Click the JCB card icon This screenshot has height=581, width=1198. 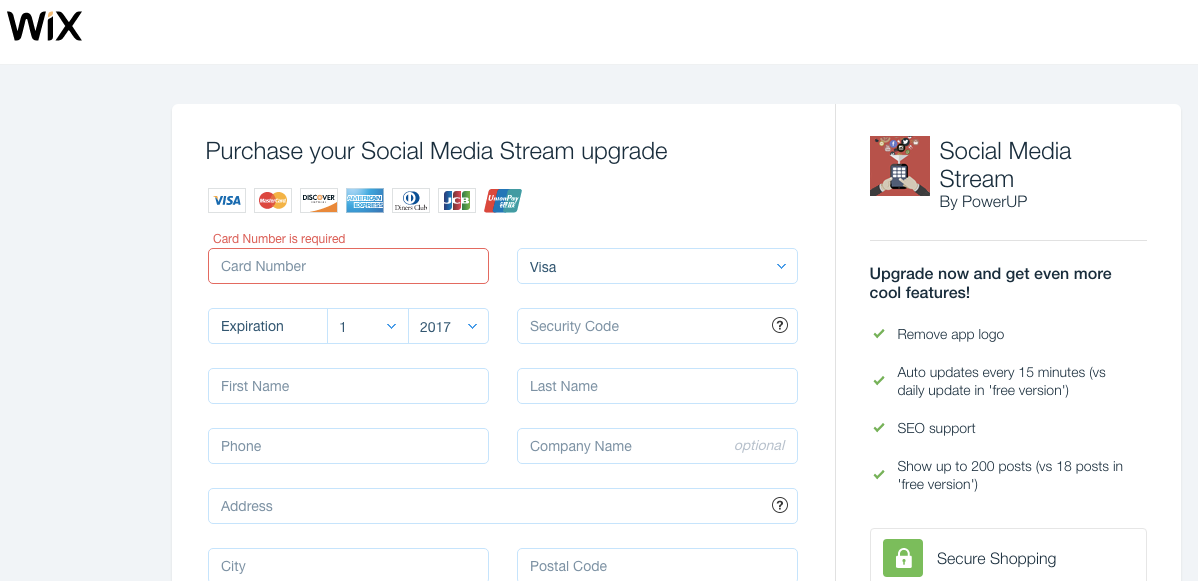click(x=457, y=201)
